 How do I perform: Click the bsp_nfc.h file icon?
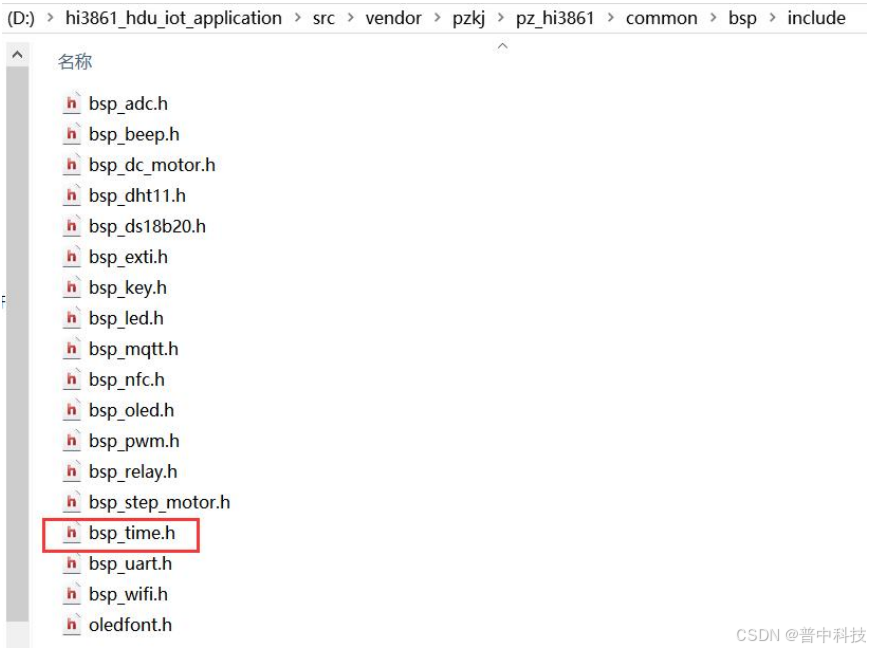pyautogui.click(x=72, y=379)
